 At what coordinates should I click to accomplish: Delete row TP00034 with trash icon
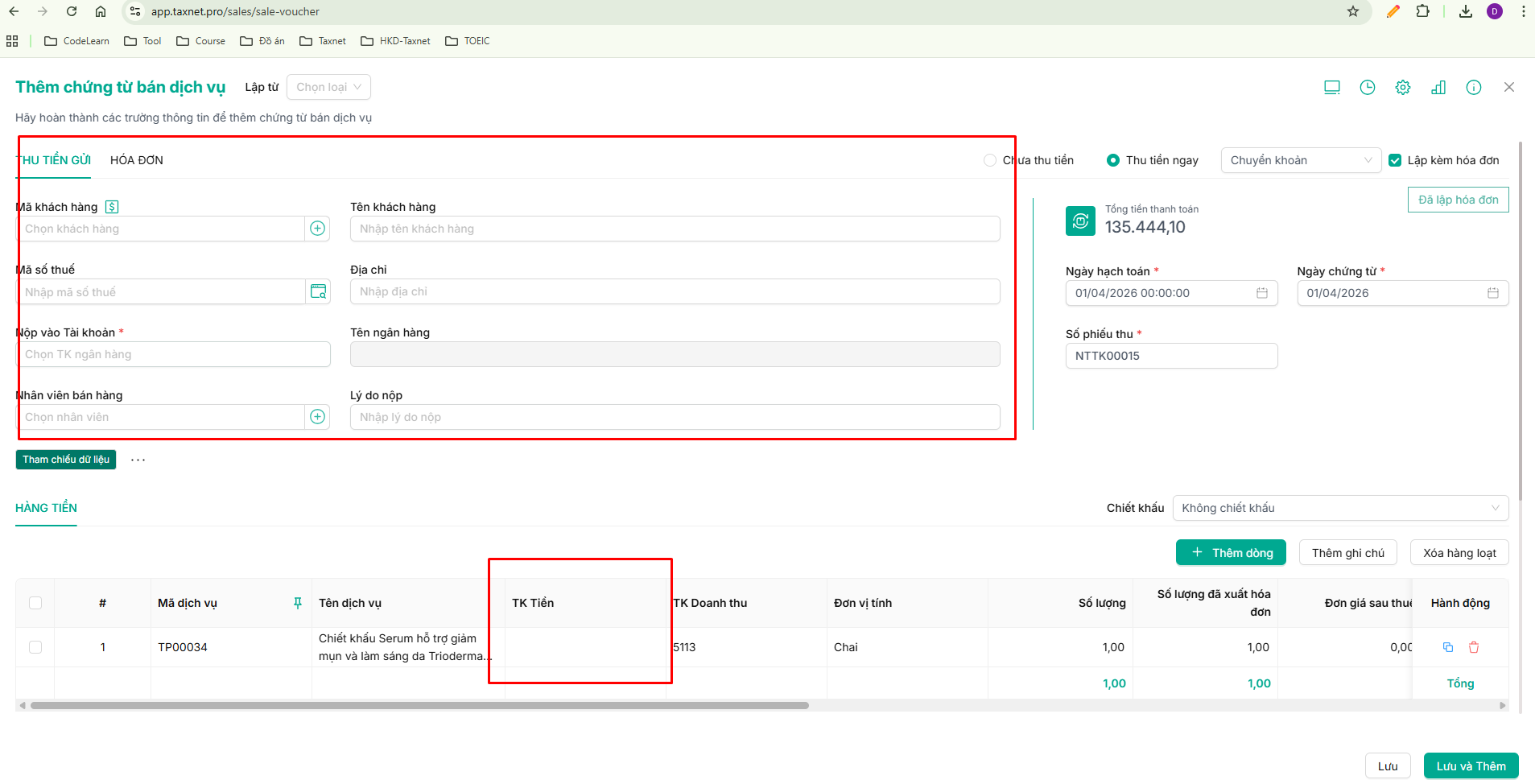tap(1474, 647)
